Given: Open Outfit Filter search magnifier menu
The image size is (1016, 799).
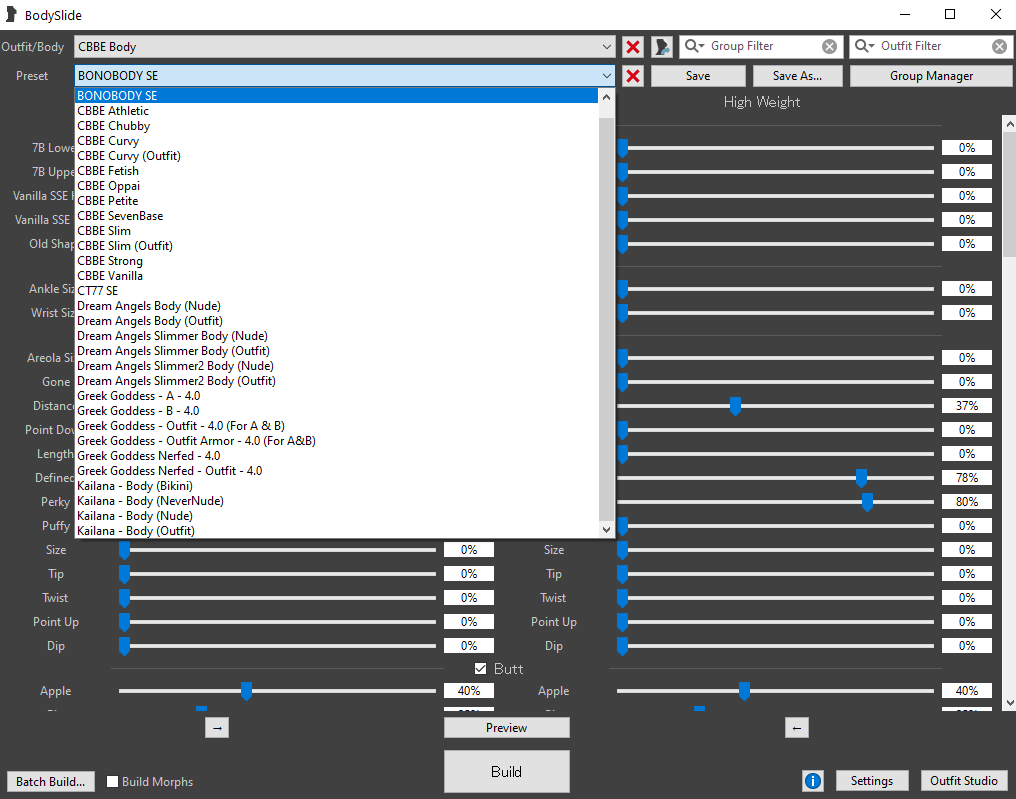Looking at the screenshot, I should click(864, 46).
